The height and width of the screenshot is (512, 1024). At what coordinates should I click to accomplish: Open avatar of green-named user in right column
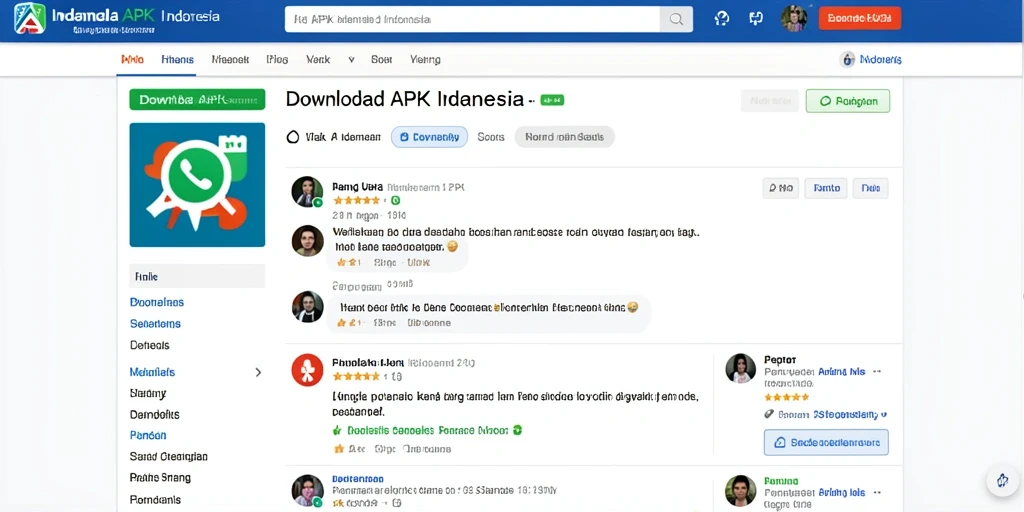[x=741, y=490]
